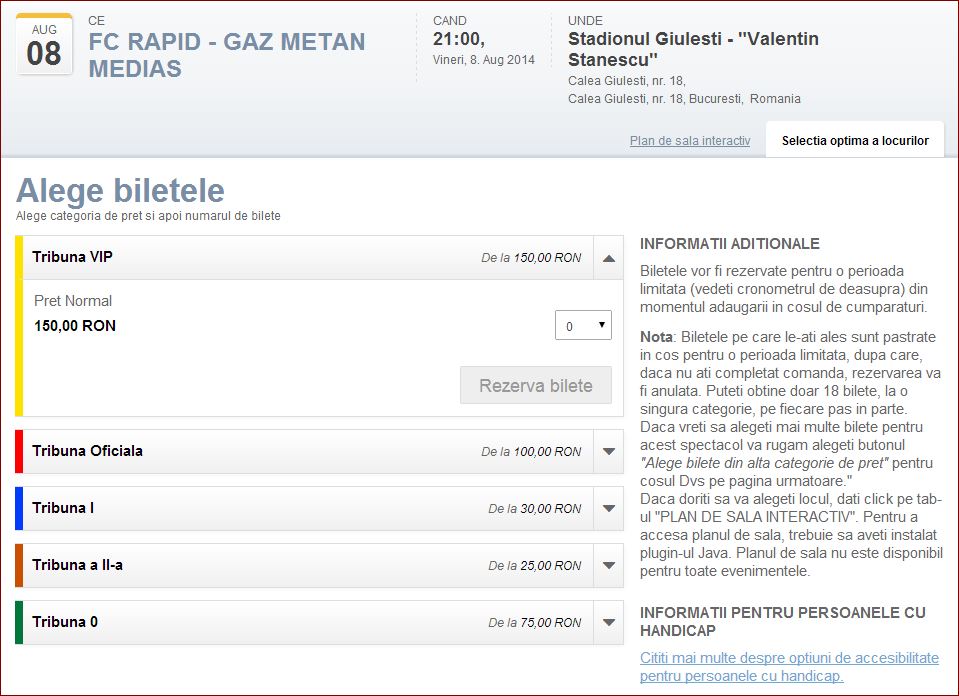
Task: Click the Pret Normal label
Action: coord(73,301)
